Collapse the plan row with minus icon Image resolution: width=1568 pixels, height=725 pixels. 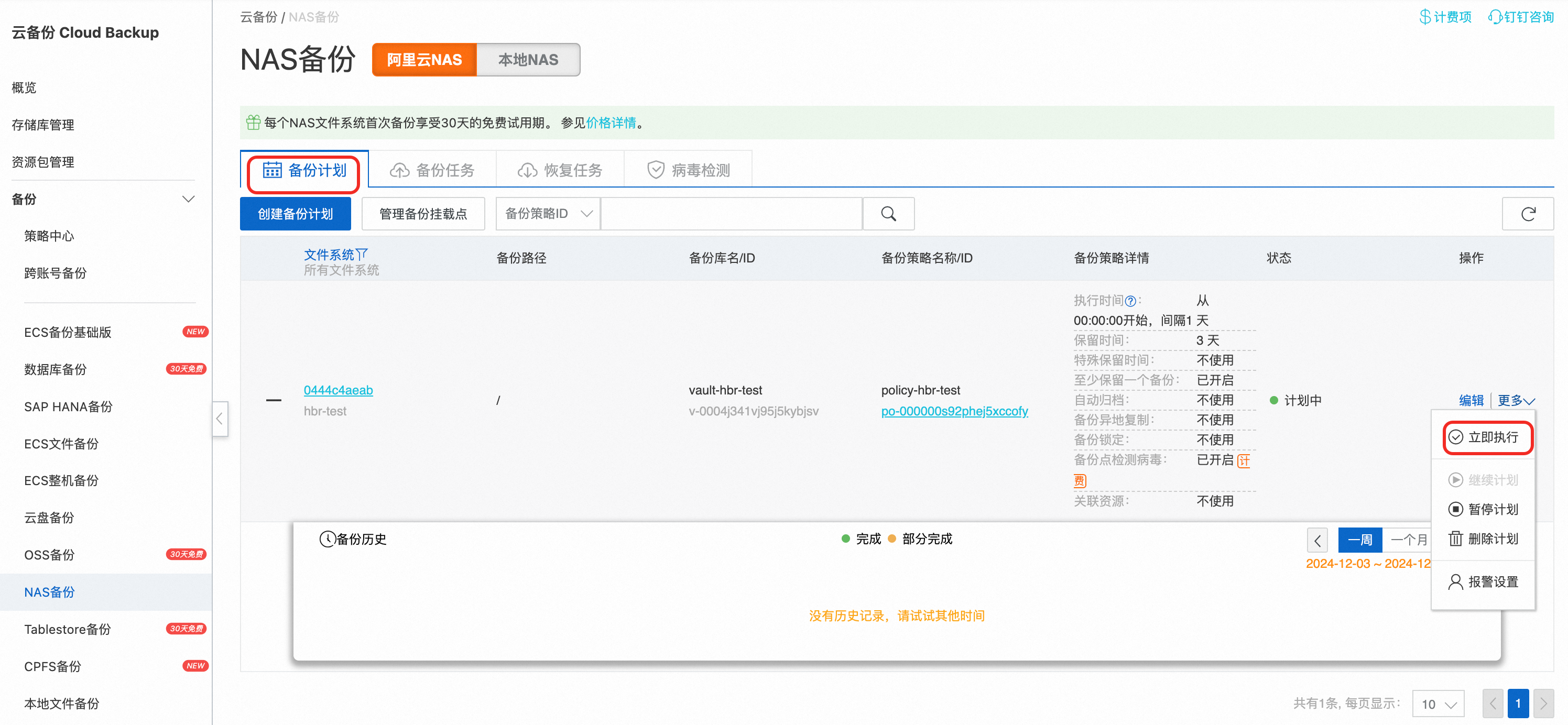click(x=274, y=400)
